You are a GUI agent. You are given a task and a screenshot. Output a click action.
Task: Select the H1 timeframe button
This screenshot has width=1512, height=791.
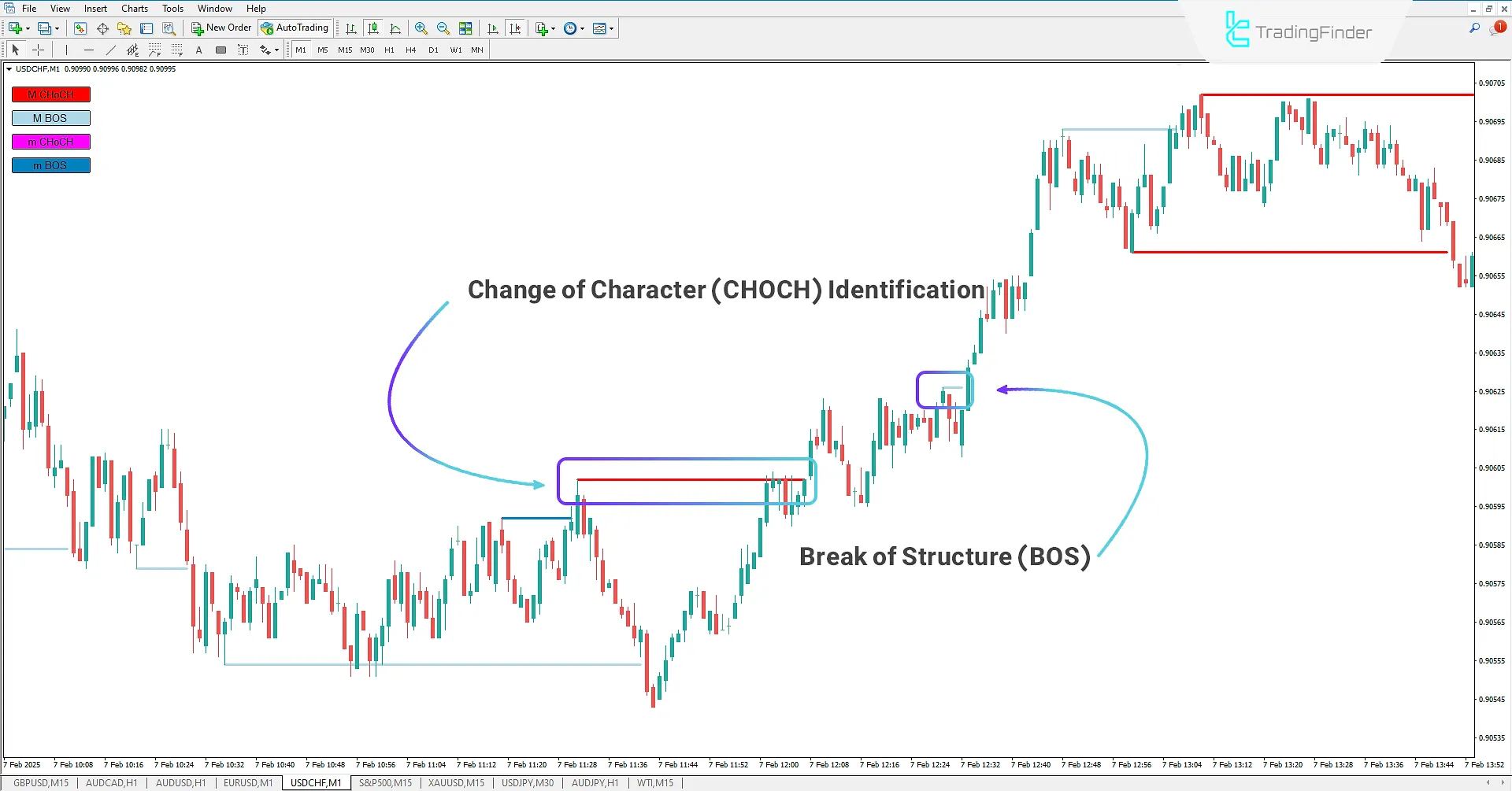pyautogui.click(x=389, y=50)
